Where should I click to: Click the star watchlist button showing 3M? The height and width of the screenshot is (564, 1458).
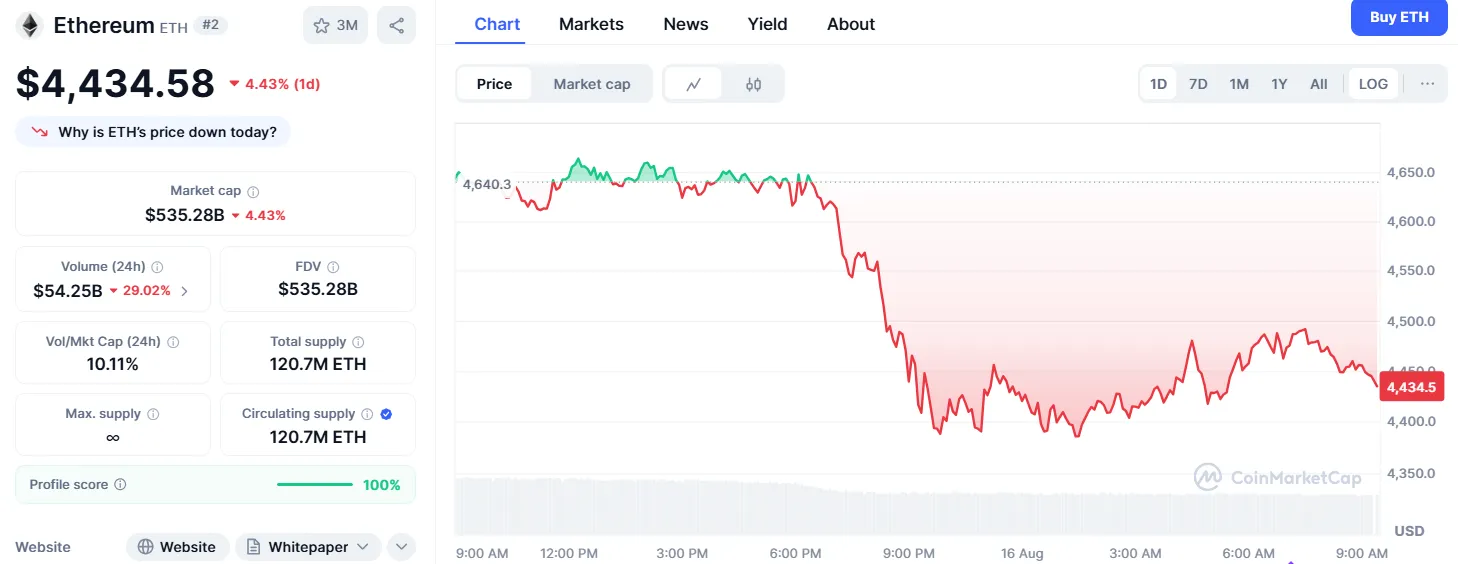coord(335,26)
